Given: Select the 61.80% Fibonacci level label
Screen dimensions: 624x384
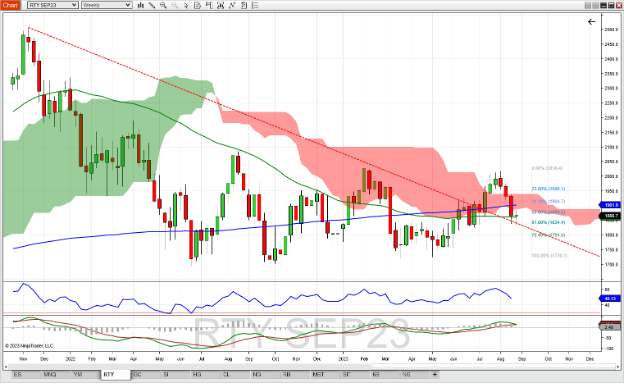Looking at the screenshot, I should 548,222.
